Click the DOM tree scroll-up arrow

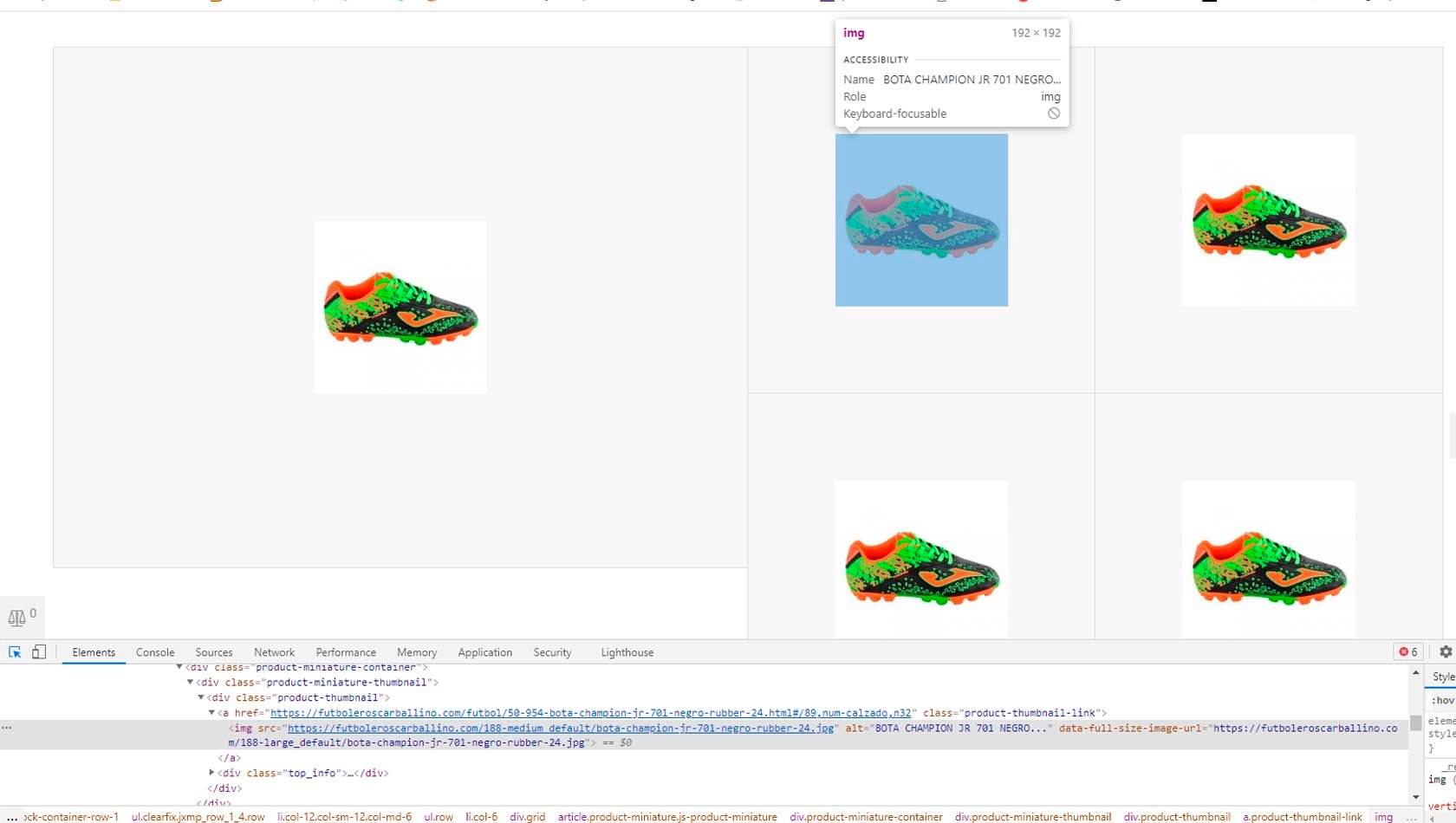(x=1416, y=673)
